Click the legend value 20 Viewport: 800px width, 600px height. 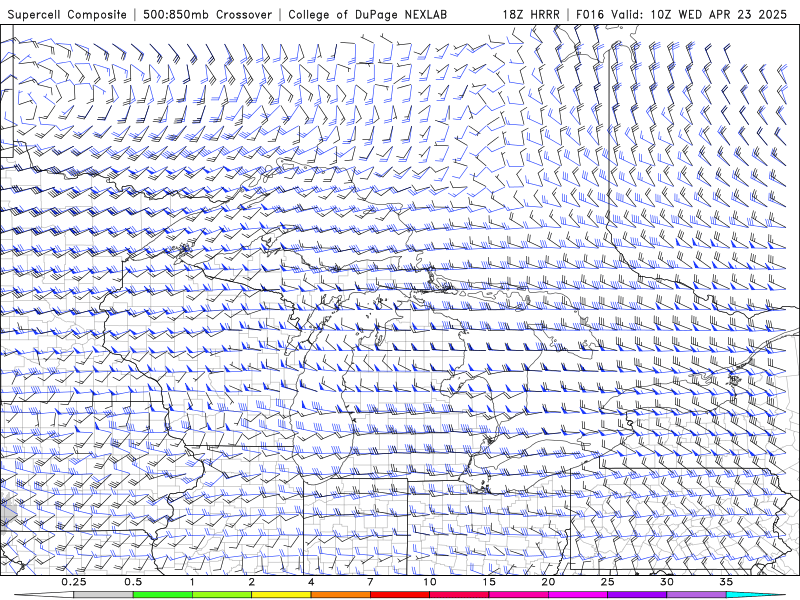point(548,582)
